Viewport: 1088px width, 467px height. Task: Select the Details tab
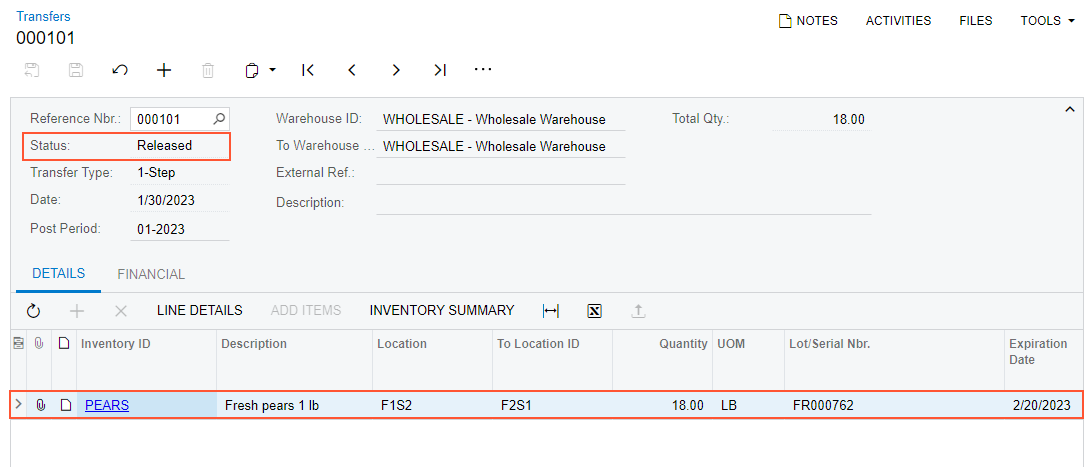tap(59, 274)
